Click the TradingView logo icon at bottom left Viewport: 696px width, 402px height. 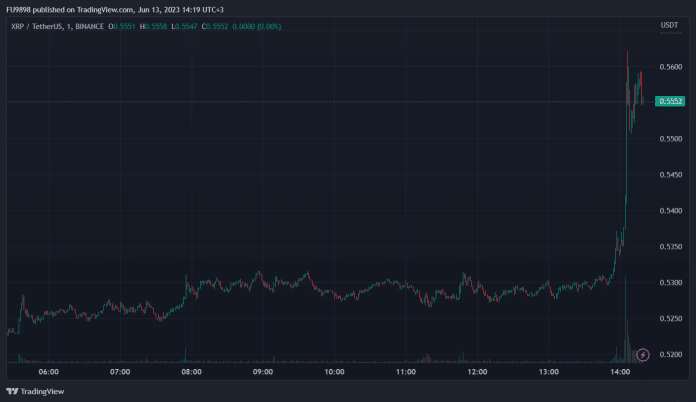(x=12, y=391)
